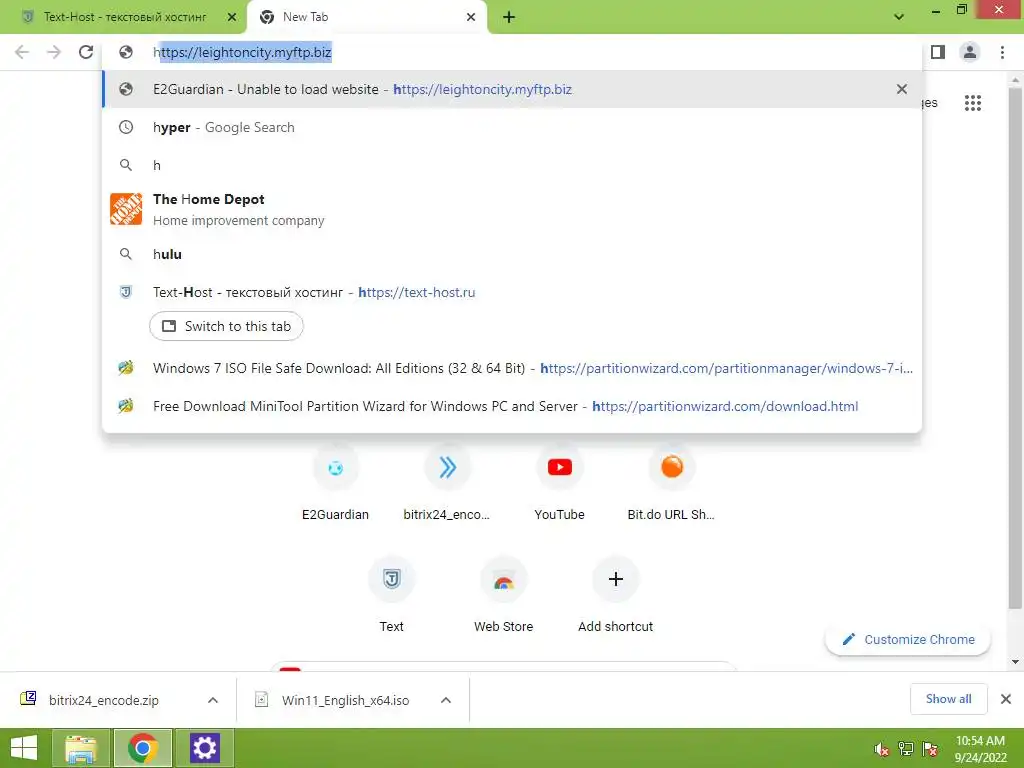The width and height of the screenshot is (1024, 768).
Task: Close the Text-Host tab
Action: click(232, 17)
